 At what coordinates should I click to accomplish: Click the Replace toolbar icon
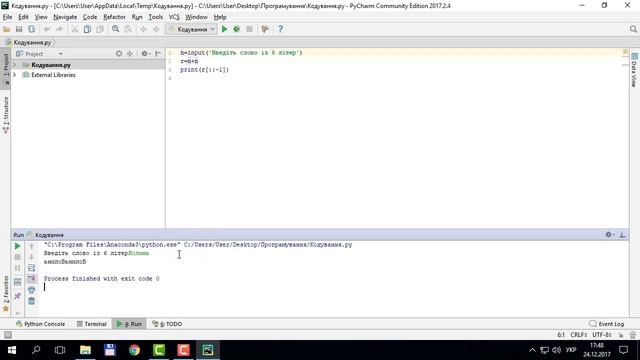tap(128, 29)
